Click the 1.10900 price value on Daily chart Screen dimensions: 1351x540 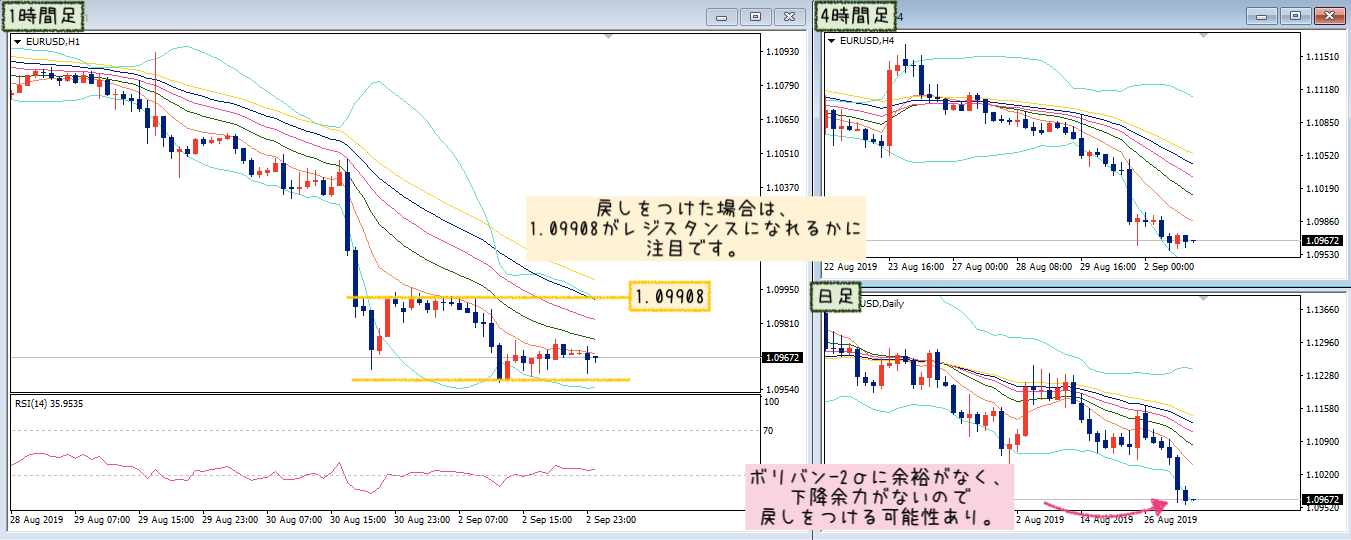(x=1323, y=441)
